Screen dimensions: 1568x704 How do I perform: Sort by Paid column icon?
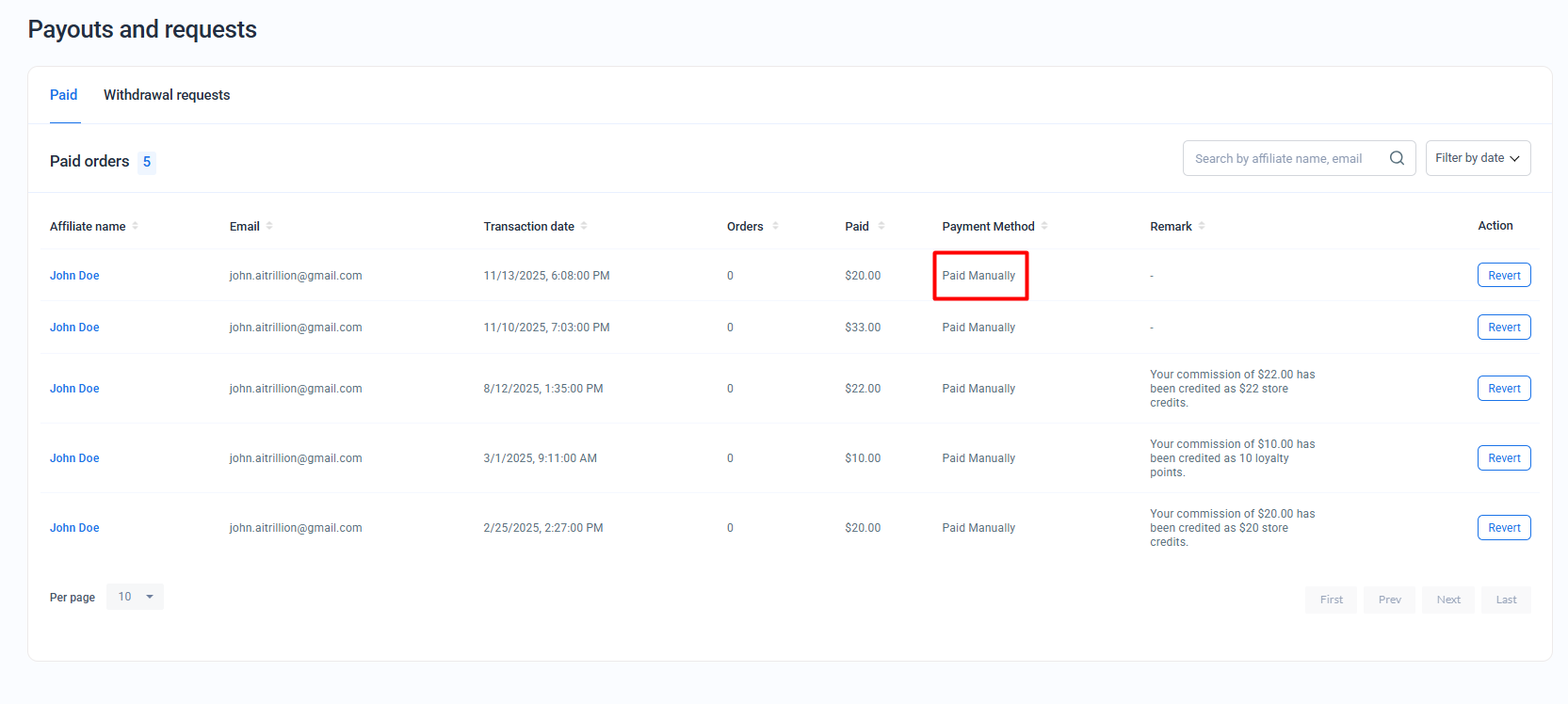click(881, 226)
